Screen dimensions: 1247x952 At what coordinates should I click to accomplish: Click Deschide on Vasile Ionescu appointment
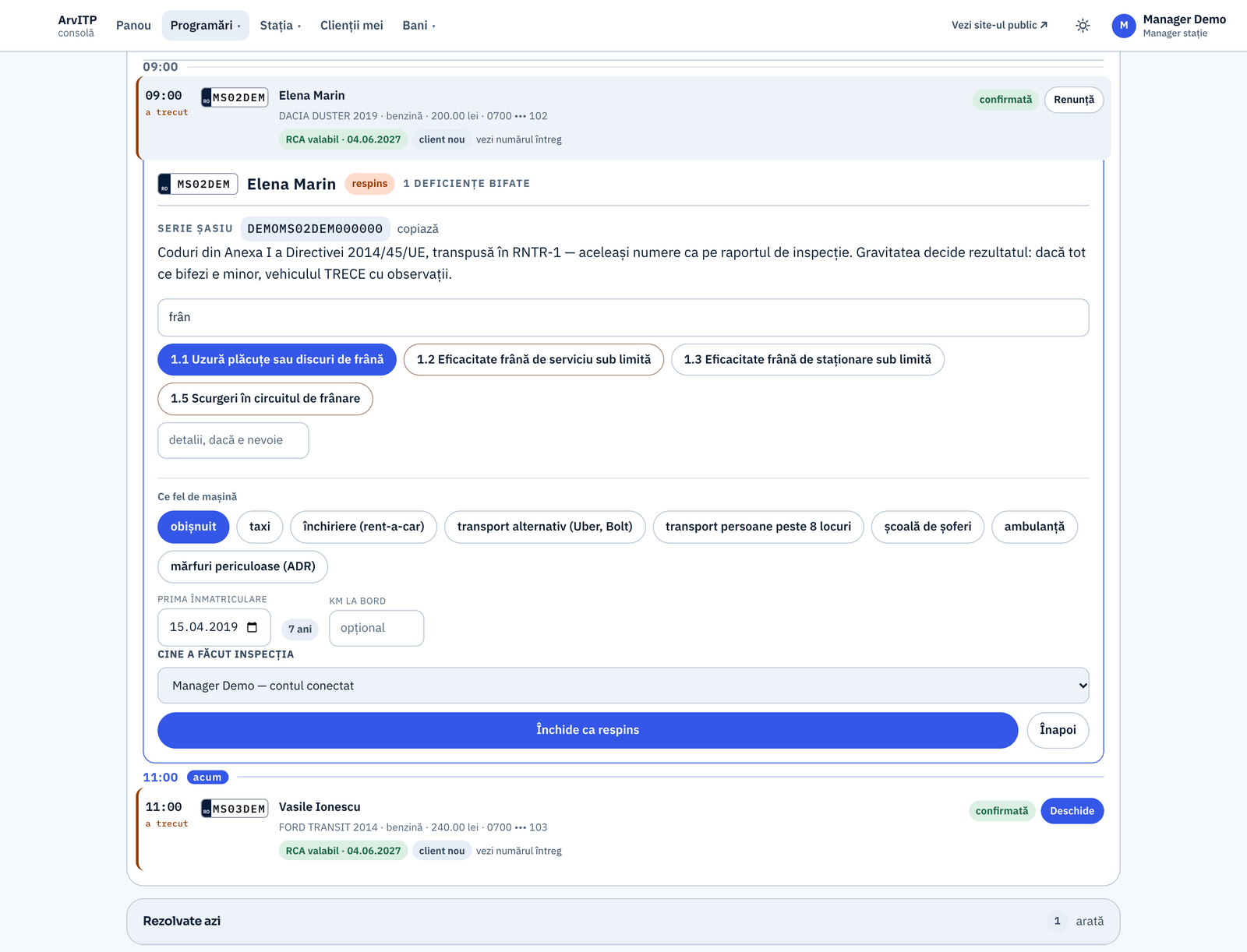tap(1072, 811)
